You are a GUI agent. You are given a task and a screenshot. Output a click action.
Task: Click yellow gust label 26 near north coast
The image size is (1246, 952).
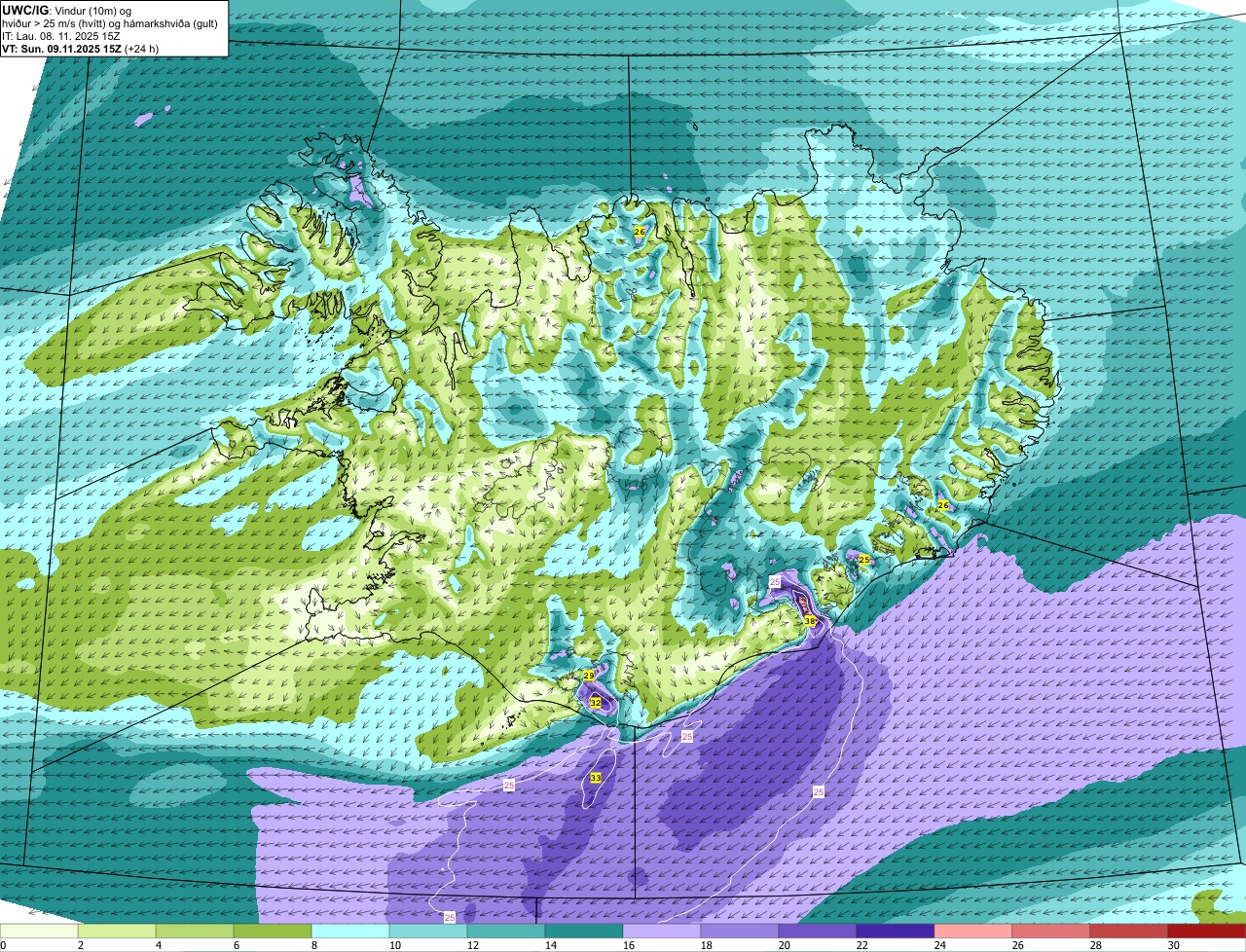(x=640, y=232)
